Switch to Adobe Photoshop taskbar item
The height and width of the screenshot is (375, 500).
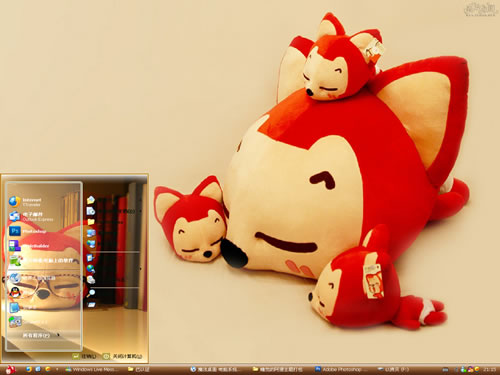341,369
